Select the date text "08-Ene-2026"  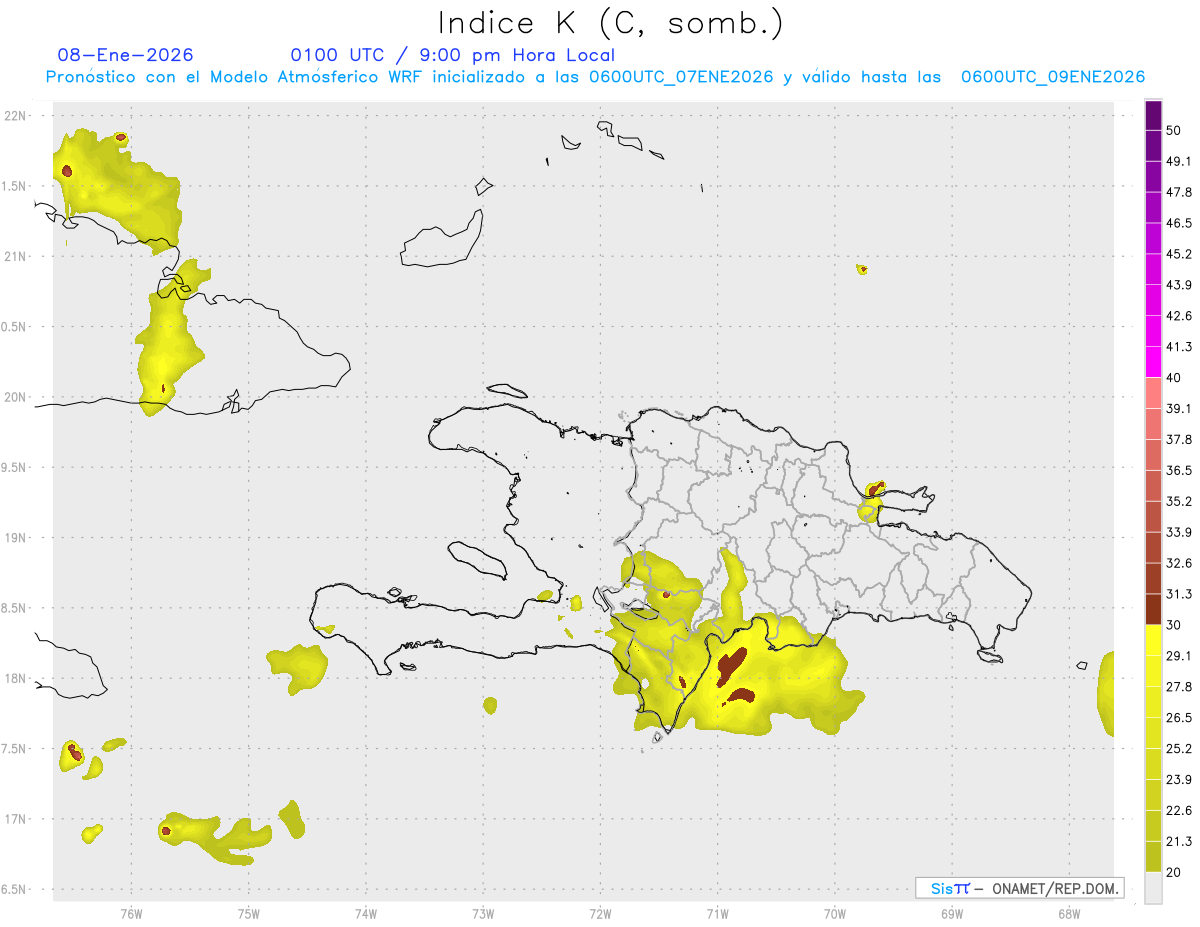125,55
